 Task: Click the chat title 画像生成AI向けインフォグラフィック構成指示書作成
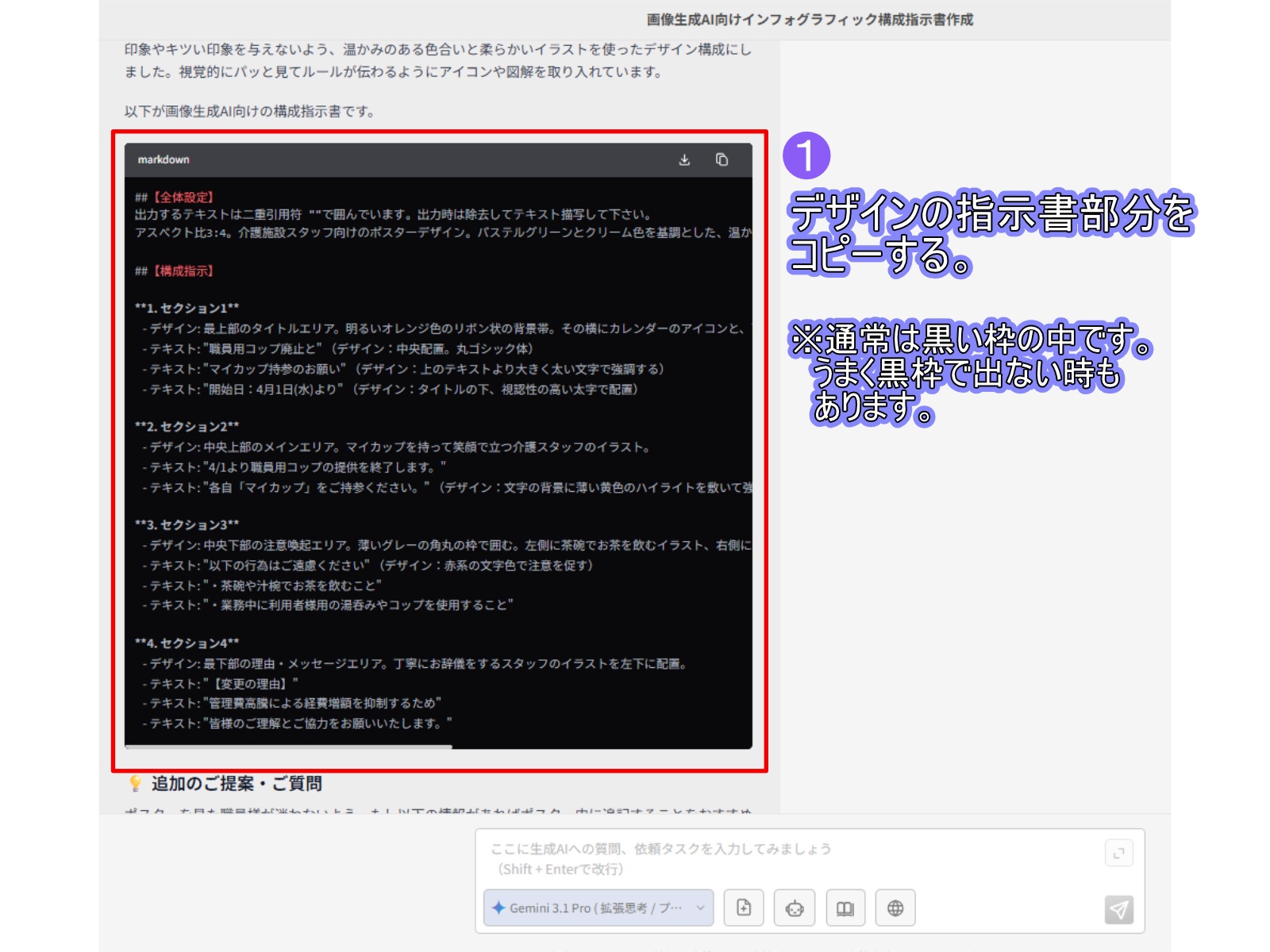[810, 20]
